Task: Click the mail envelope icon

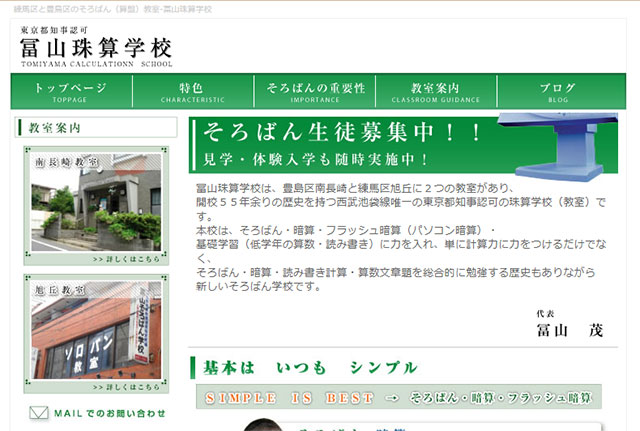Action: [38, 412]
